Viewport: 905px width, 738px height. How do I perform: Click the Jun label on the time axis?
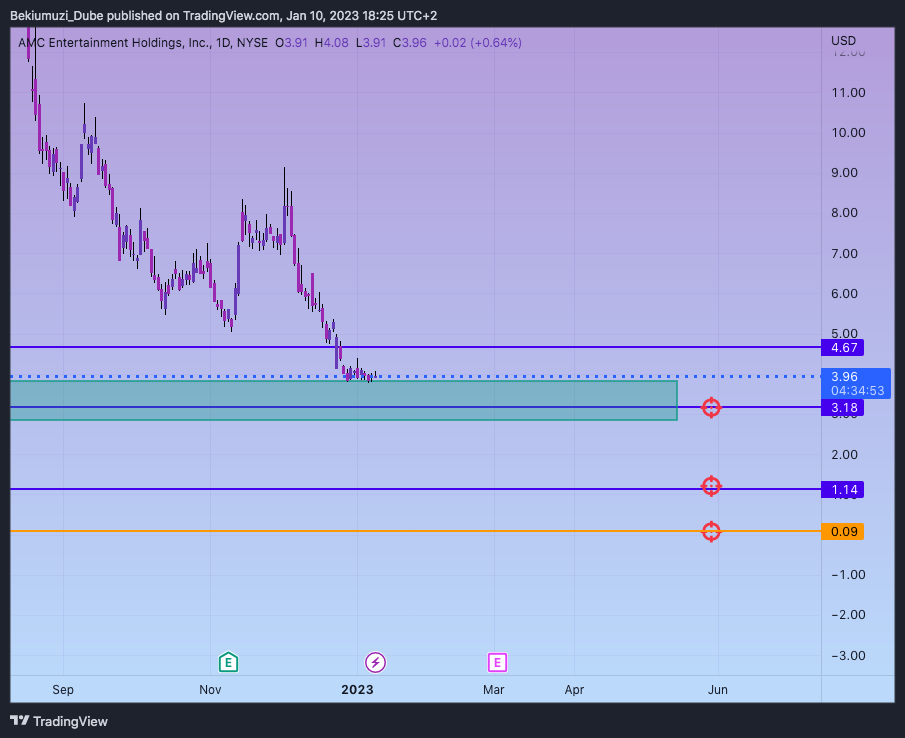(x=717, y=690)
